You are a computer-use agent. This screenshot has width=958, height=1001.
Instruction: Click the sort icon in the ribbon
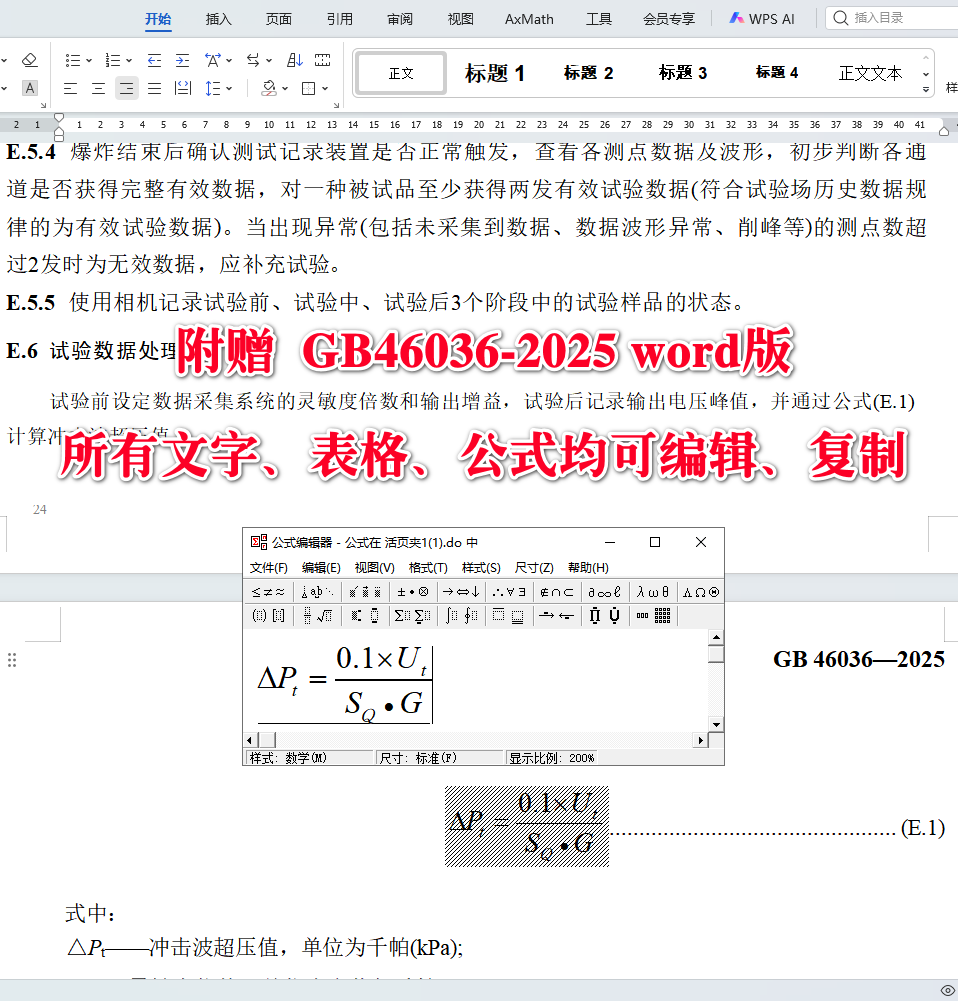(296, 60)
